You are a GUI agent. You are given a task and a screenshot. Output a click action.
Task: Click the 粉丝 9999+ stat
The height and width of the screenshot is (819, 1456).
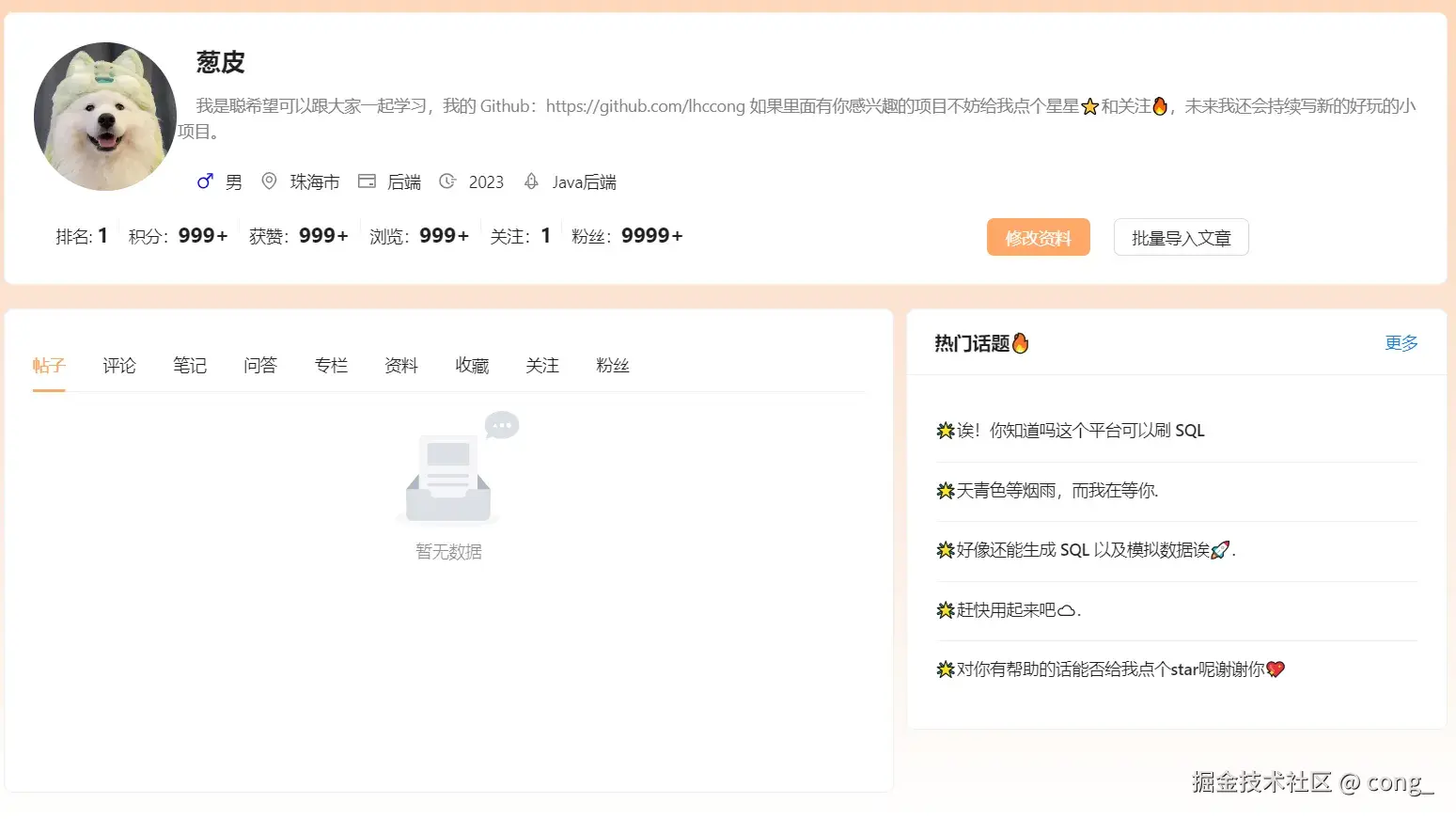pyautogui.click(x=627, y=236)
